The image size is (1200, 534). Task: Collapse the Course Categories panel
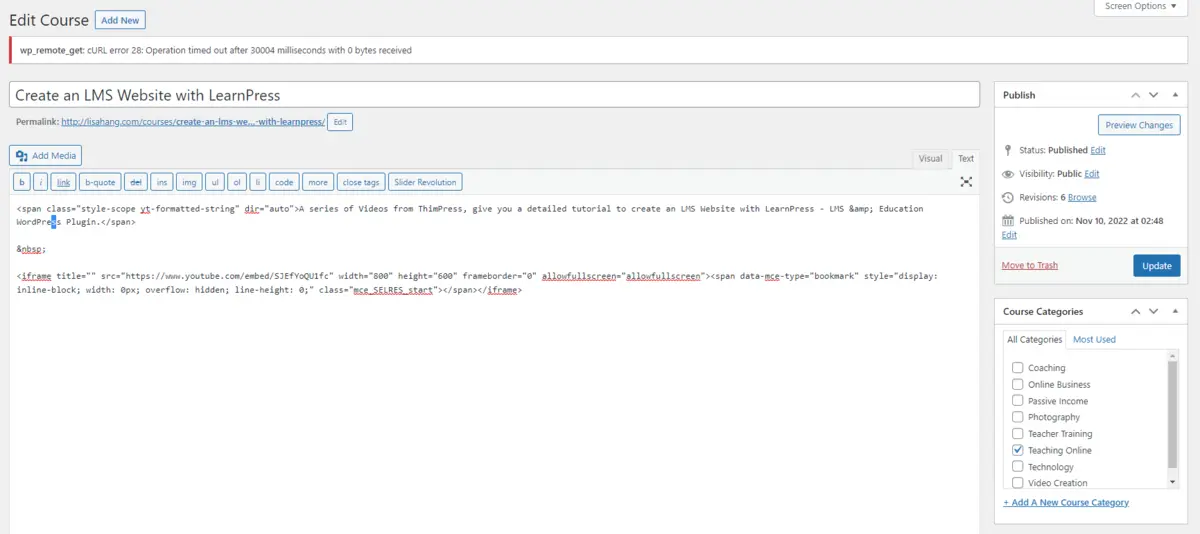(1174, 311)
